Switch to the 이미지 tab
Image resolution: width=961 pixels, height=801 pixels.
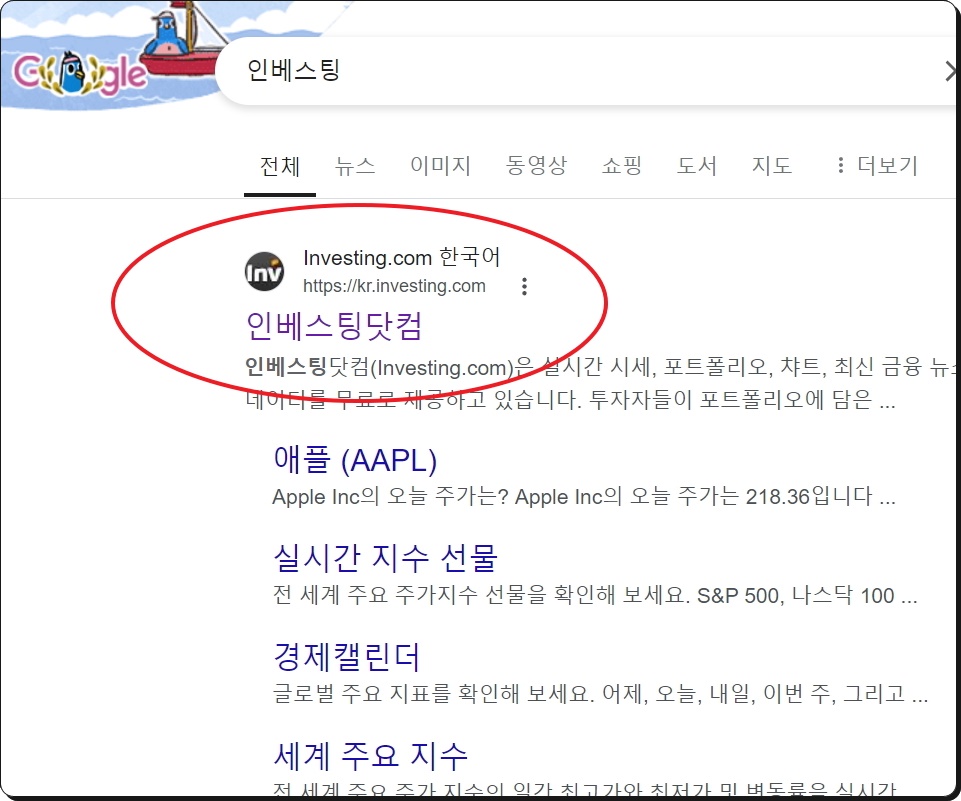440,166
